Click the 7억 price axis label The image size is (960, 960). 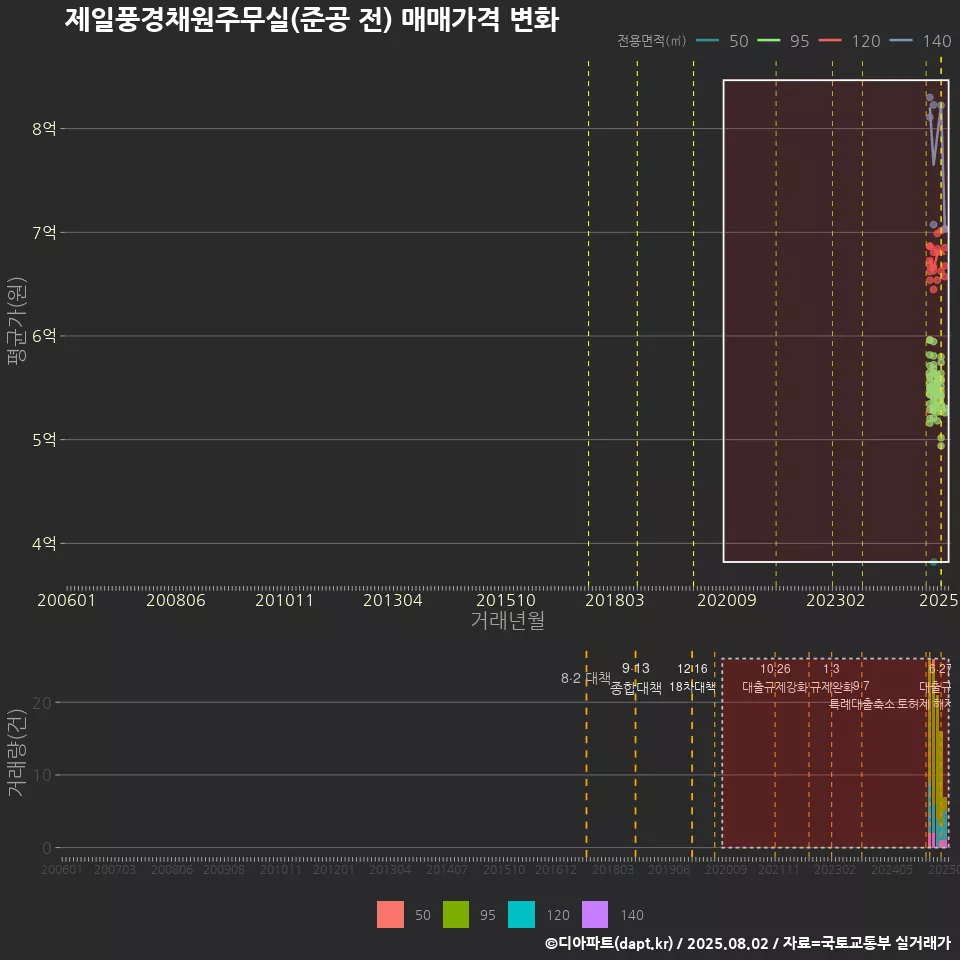pyautogui.click(x=44, y=233)
